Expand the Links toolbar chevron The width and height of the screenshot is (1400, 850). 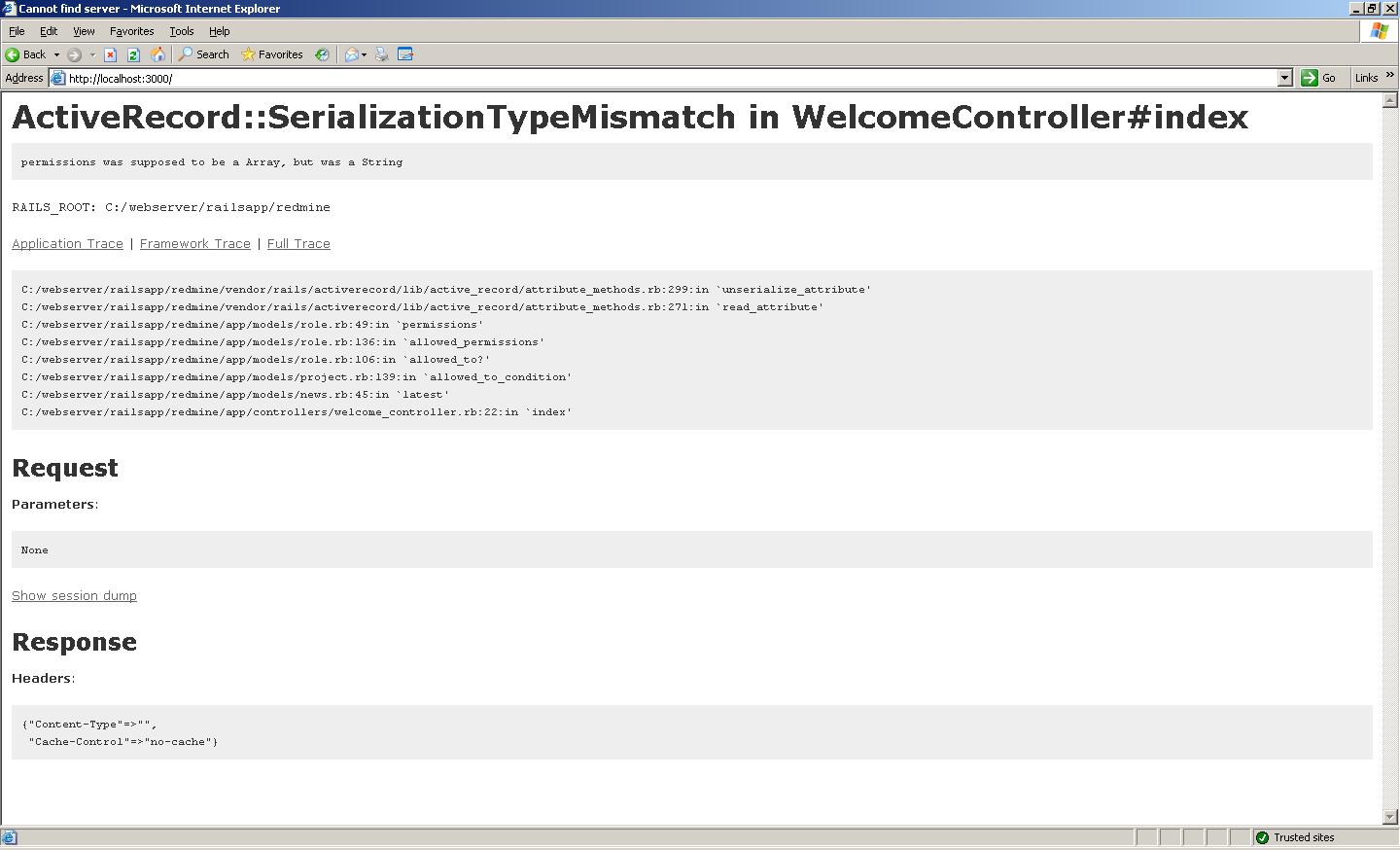pos(1389,76)
